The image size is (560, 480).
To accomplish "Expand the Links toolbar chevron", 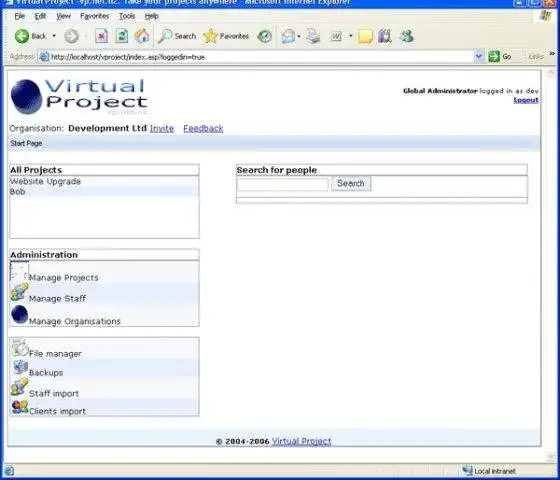I will tap(552, 54).
